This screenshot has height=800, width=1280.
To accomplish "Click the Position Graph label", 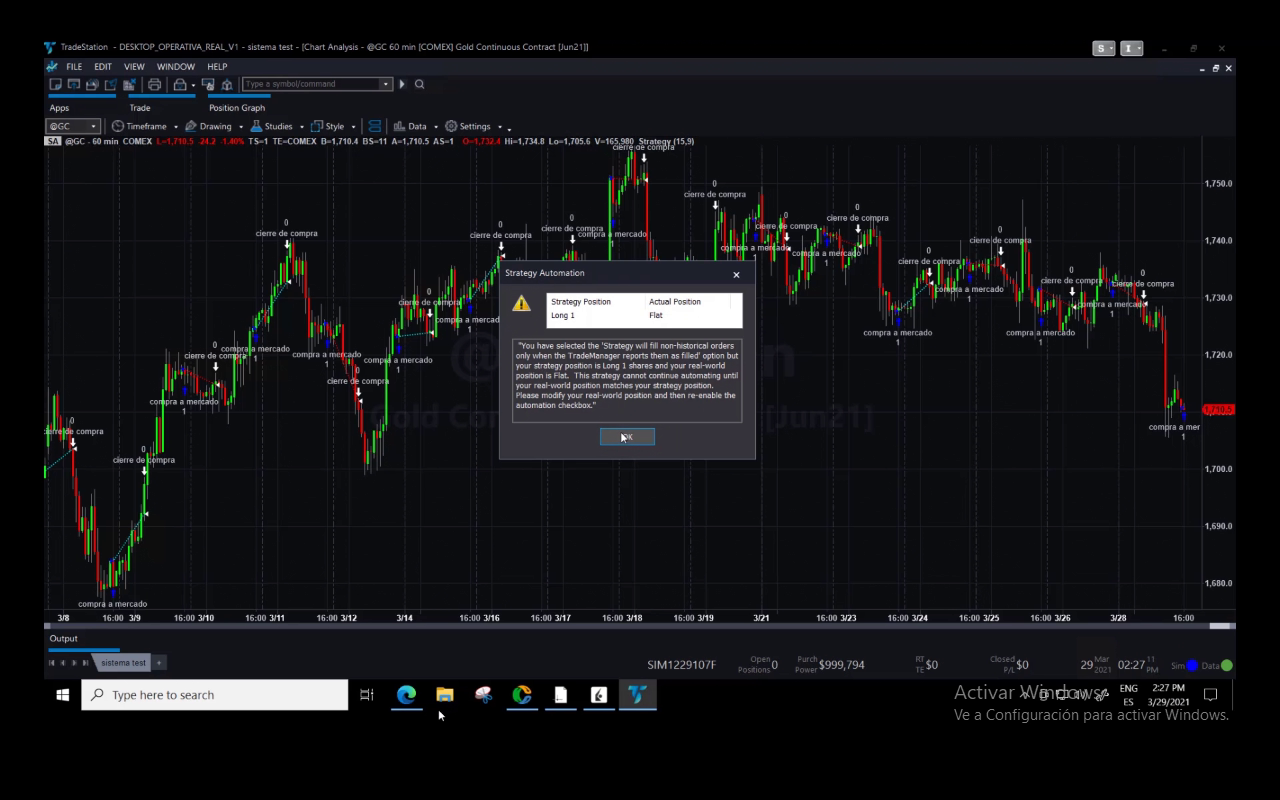I will pyautogui.click(x=237, y=108).
